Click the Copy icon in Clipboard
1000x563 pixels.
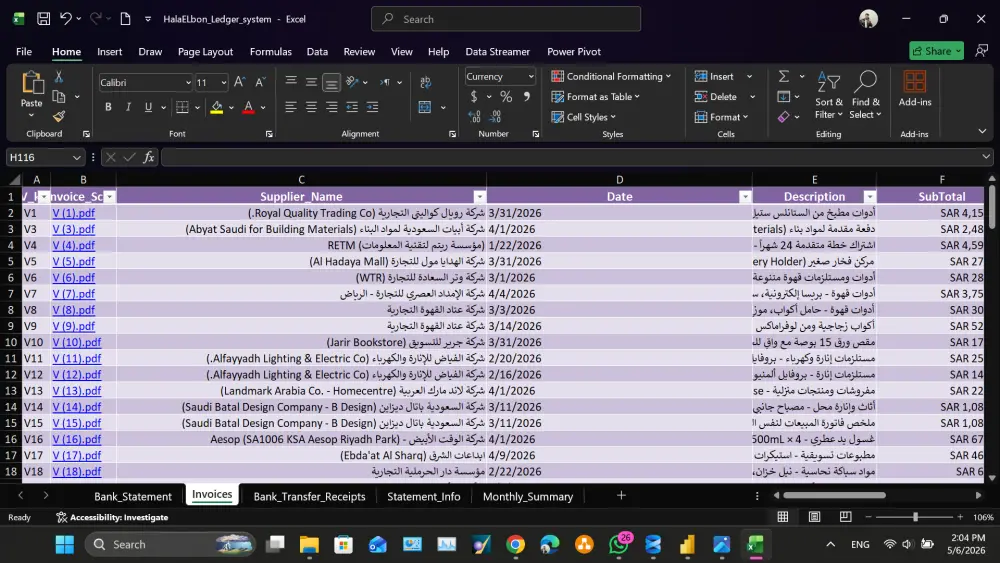point(59,96)
